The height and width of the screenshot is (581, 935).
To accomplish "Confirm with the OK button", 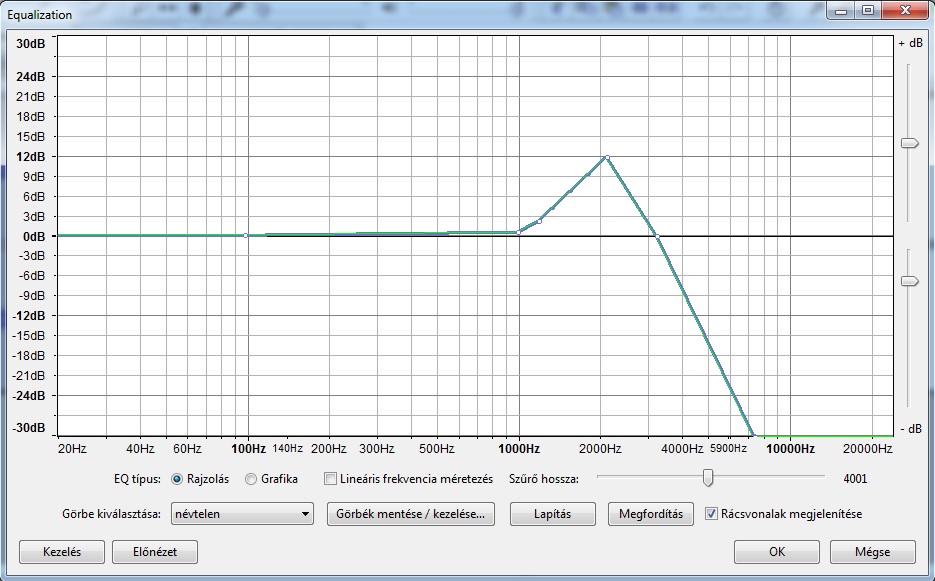I will coord(776,552).
